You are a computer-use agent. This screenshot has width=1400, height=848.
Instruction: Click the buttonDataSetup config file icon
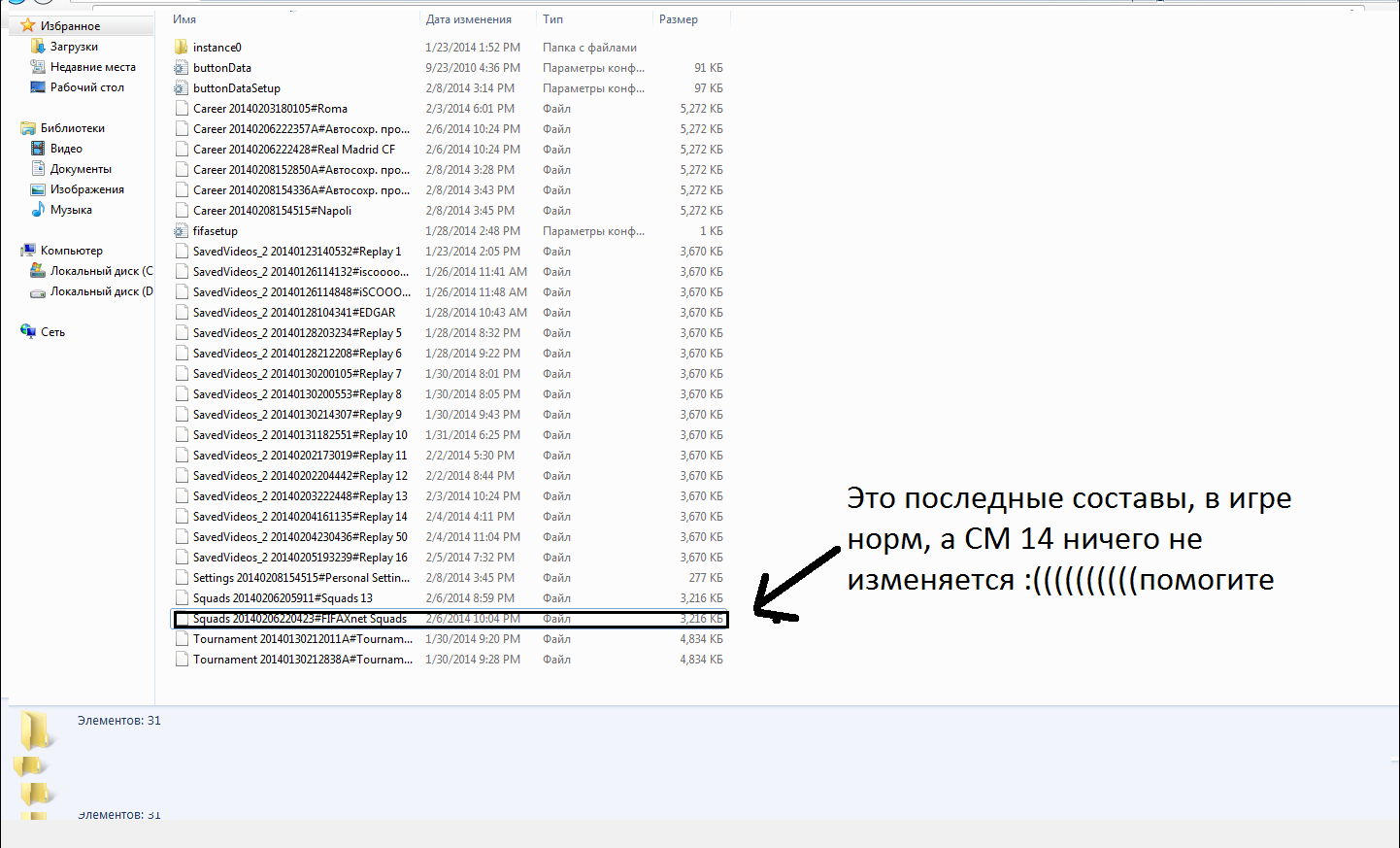point(181,87)
